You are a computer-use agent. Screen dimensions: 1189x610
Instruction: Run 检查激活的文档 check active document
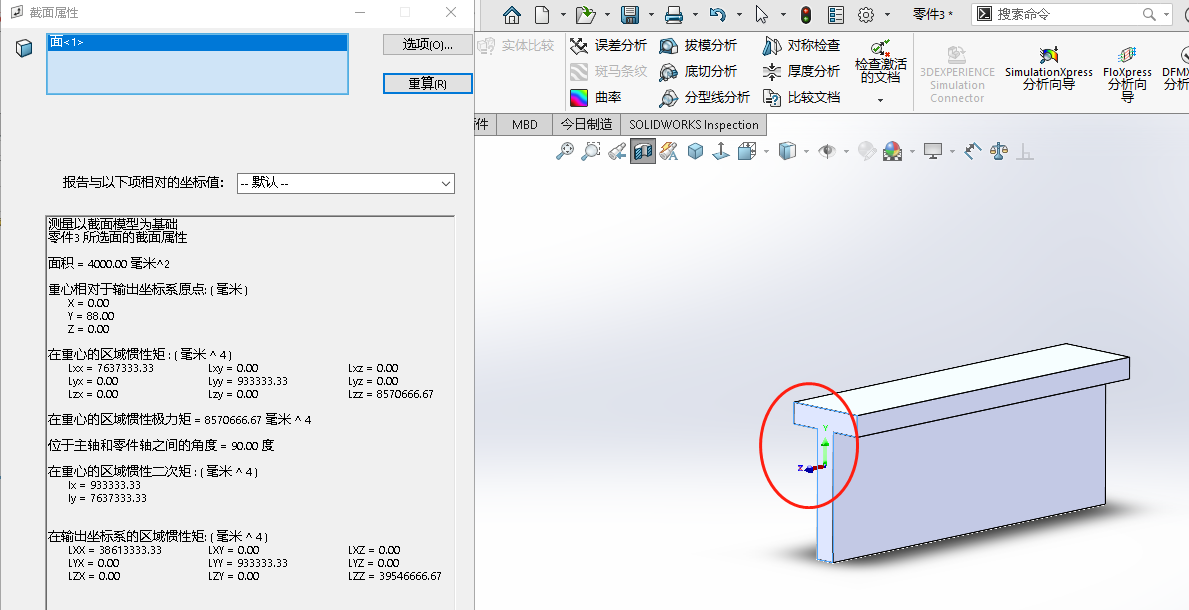pos(880,62)
